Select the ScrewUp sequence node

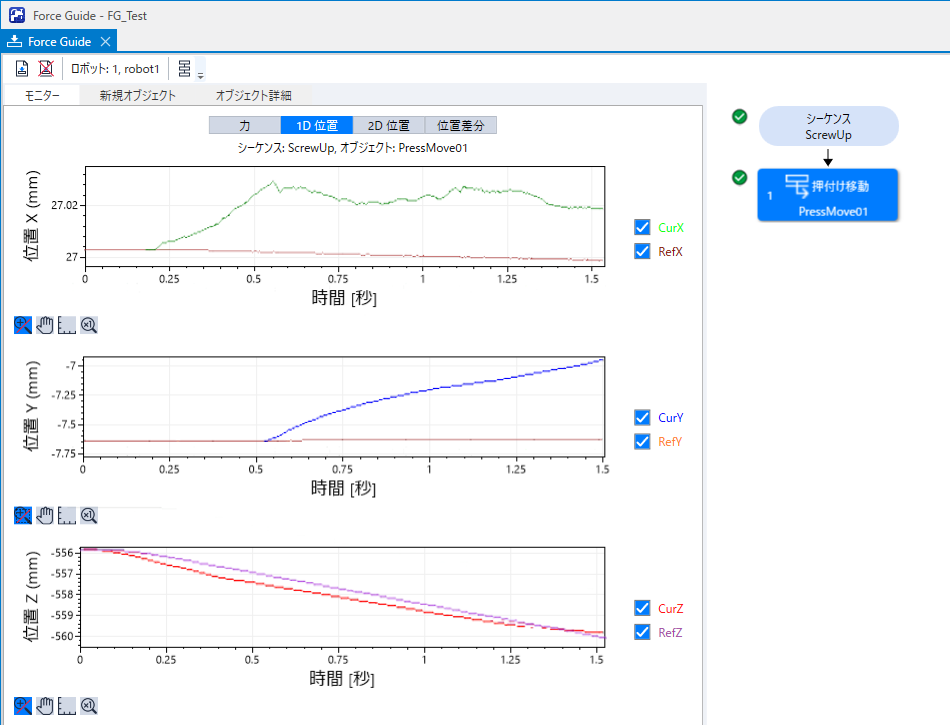click(828, 127)
